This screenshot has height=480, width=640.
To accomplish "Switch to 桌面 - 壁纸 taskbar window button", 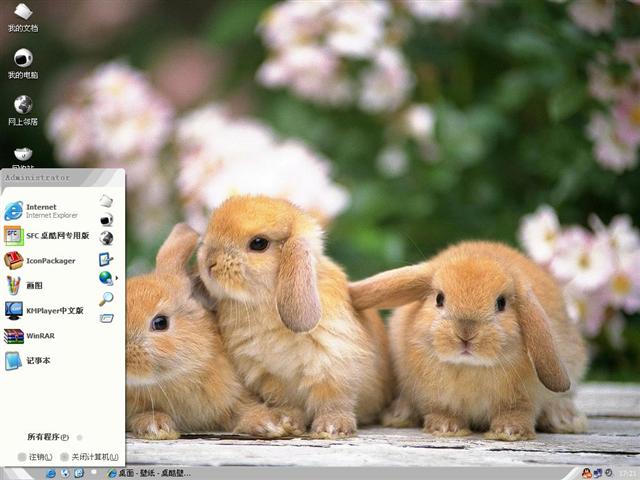I will [x=149, y=473].
